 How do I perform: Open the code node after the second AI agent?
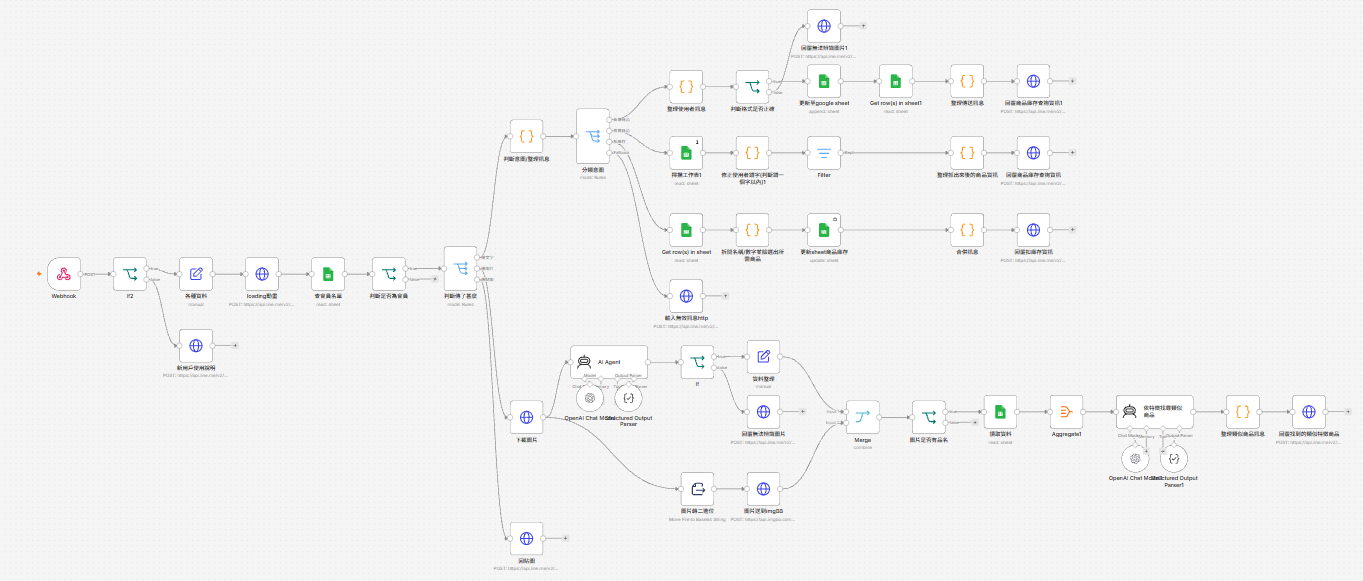point(1242,411)
